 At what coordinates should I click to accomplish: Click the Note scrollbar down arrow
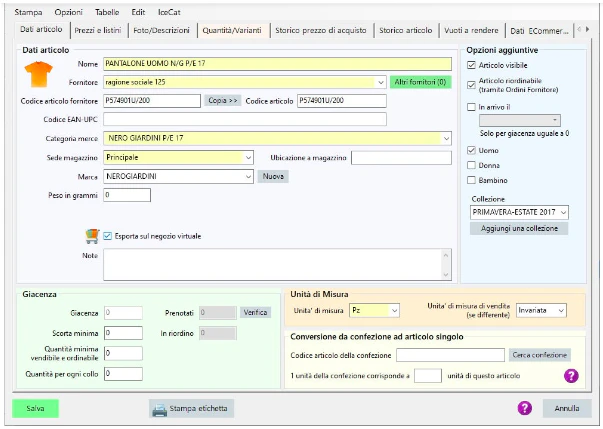[446, 274]
